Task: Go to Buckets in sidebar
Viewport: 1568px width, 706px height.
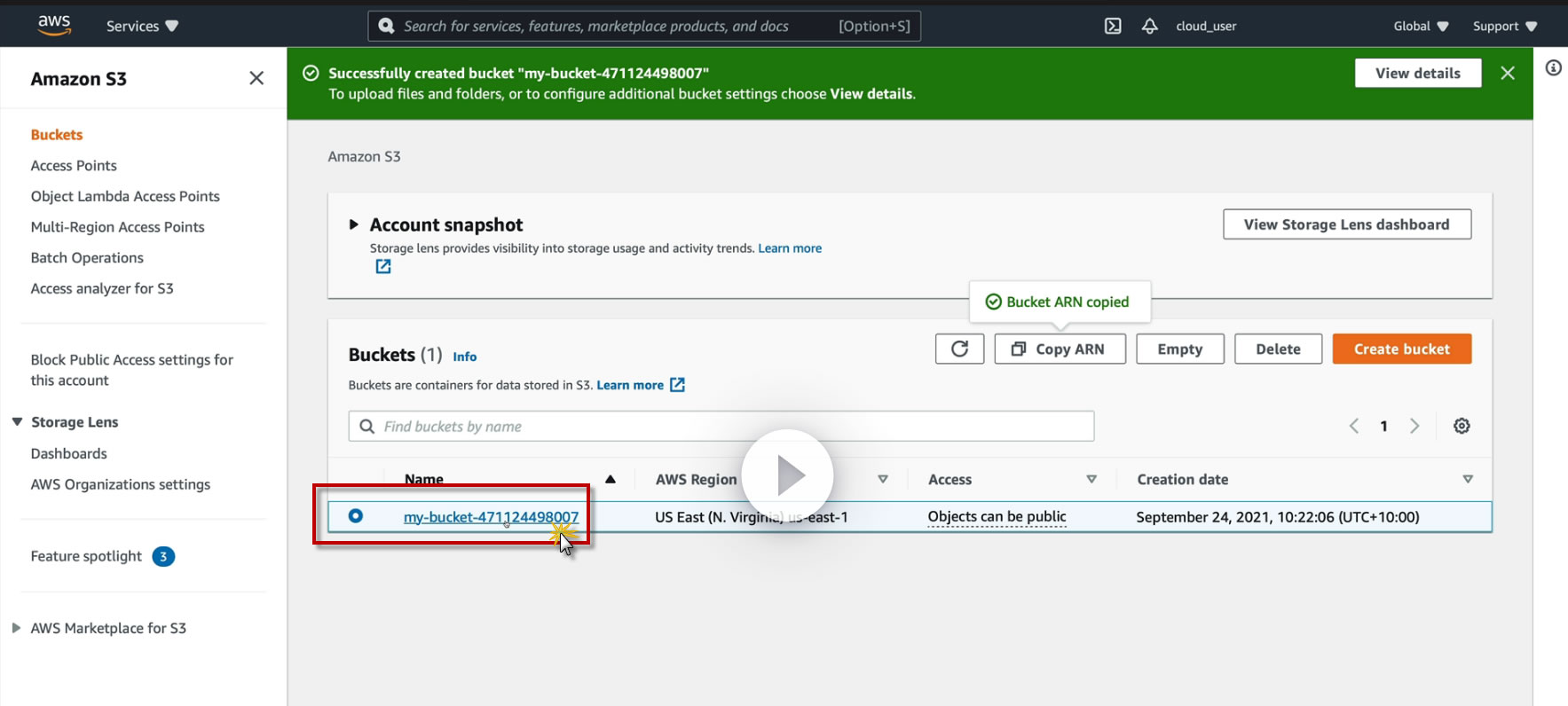Action: [57, 135]
